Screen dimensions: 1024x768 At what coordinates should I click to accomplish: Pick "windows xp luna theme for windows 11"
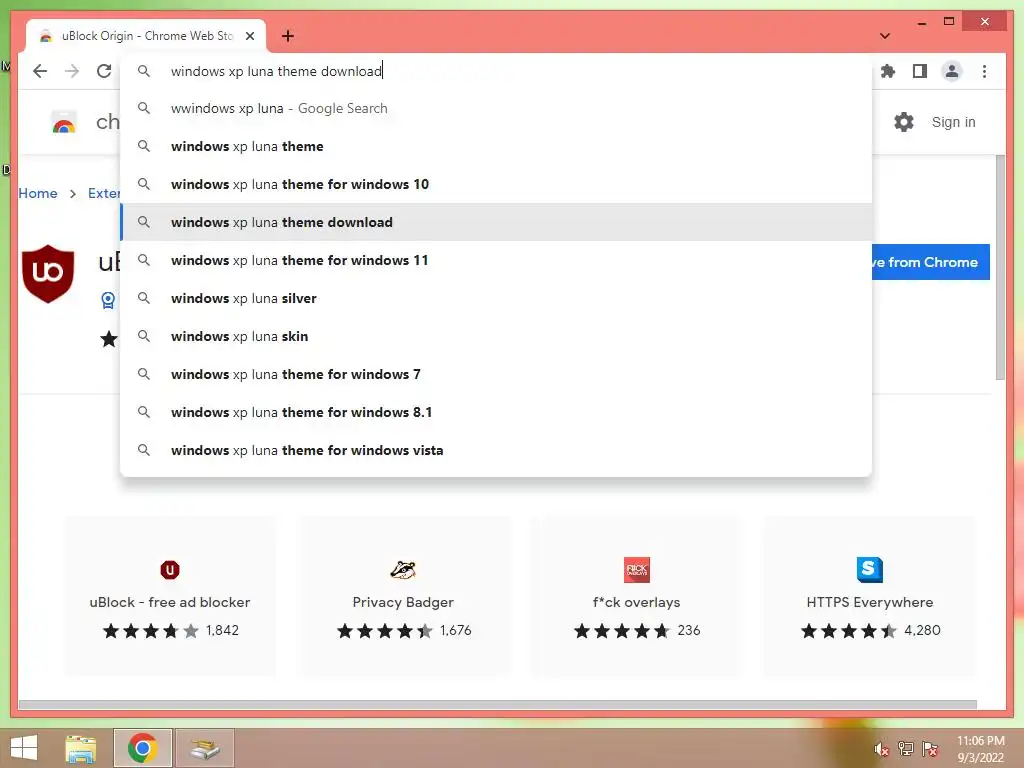click(x=496, y=260)
